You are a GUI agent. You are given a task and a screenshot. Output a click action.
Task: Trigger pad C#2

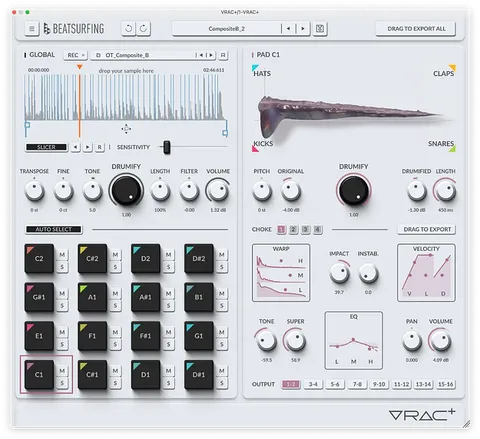[92, 259]
